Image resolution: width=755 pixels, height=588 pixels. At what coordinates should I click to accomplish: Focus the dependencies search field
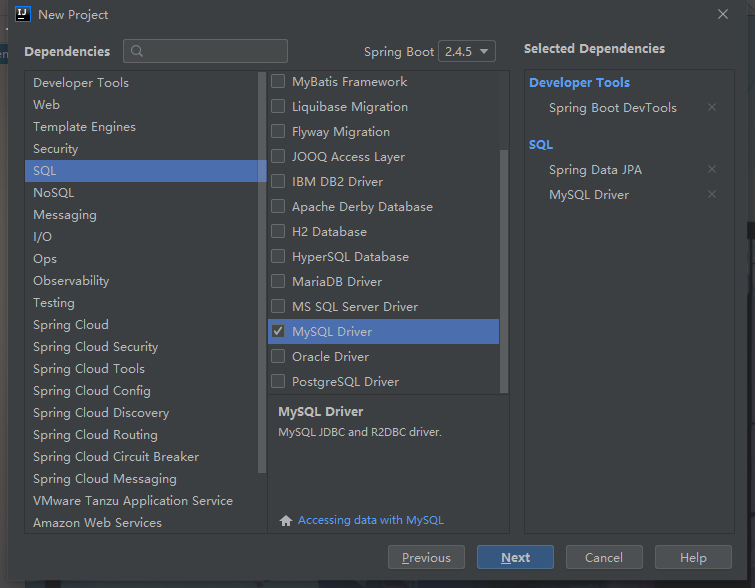[x=206, y=51]
